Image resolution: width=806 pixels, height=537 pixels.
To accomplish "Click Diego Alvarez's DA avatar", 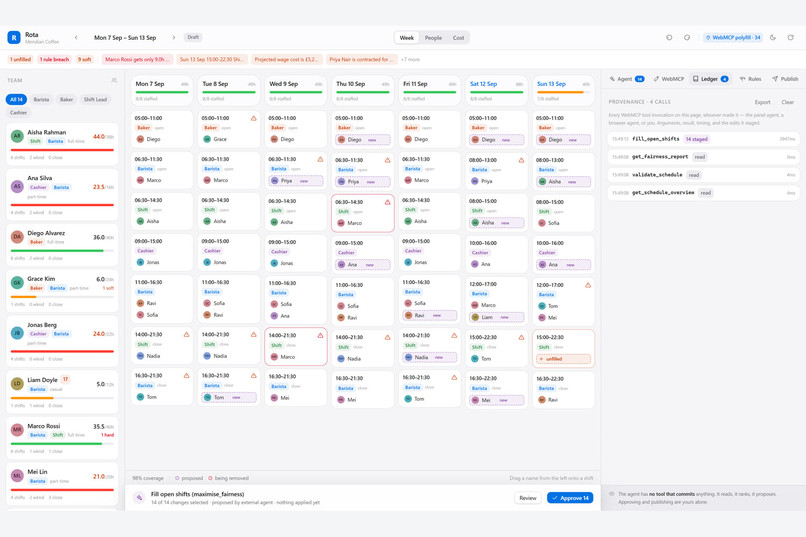I will point(17,237).
